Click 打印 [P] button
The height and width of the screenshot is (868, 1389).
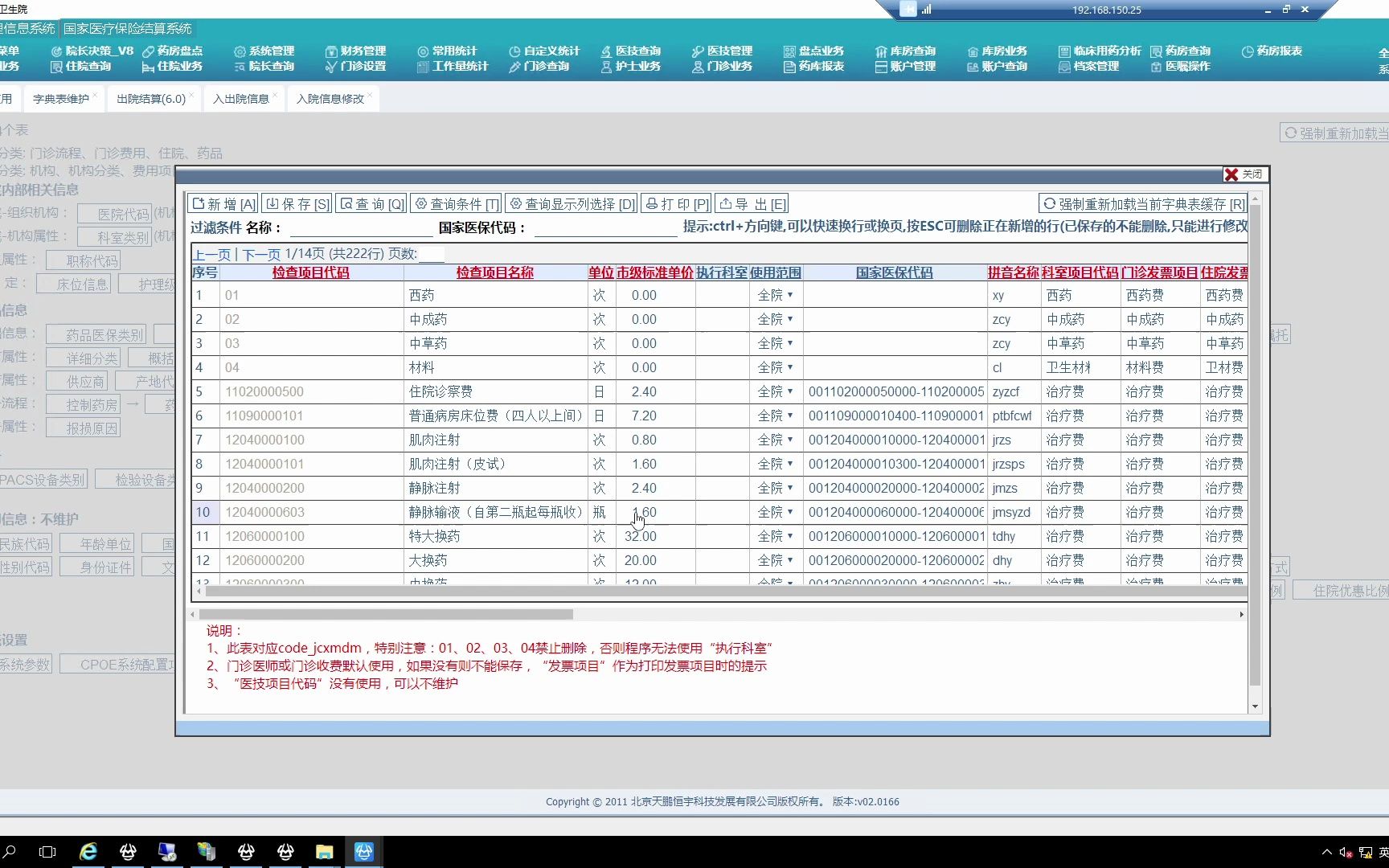coord(677,204)
